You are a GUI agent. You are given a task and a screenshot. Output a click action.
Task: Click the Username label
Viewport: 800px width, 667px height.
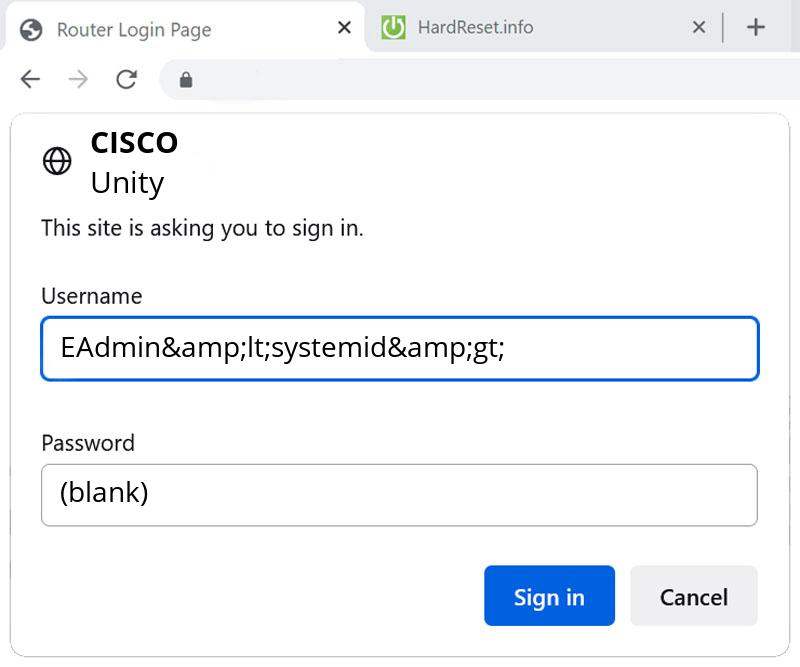[x=91, y=296]
